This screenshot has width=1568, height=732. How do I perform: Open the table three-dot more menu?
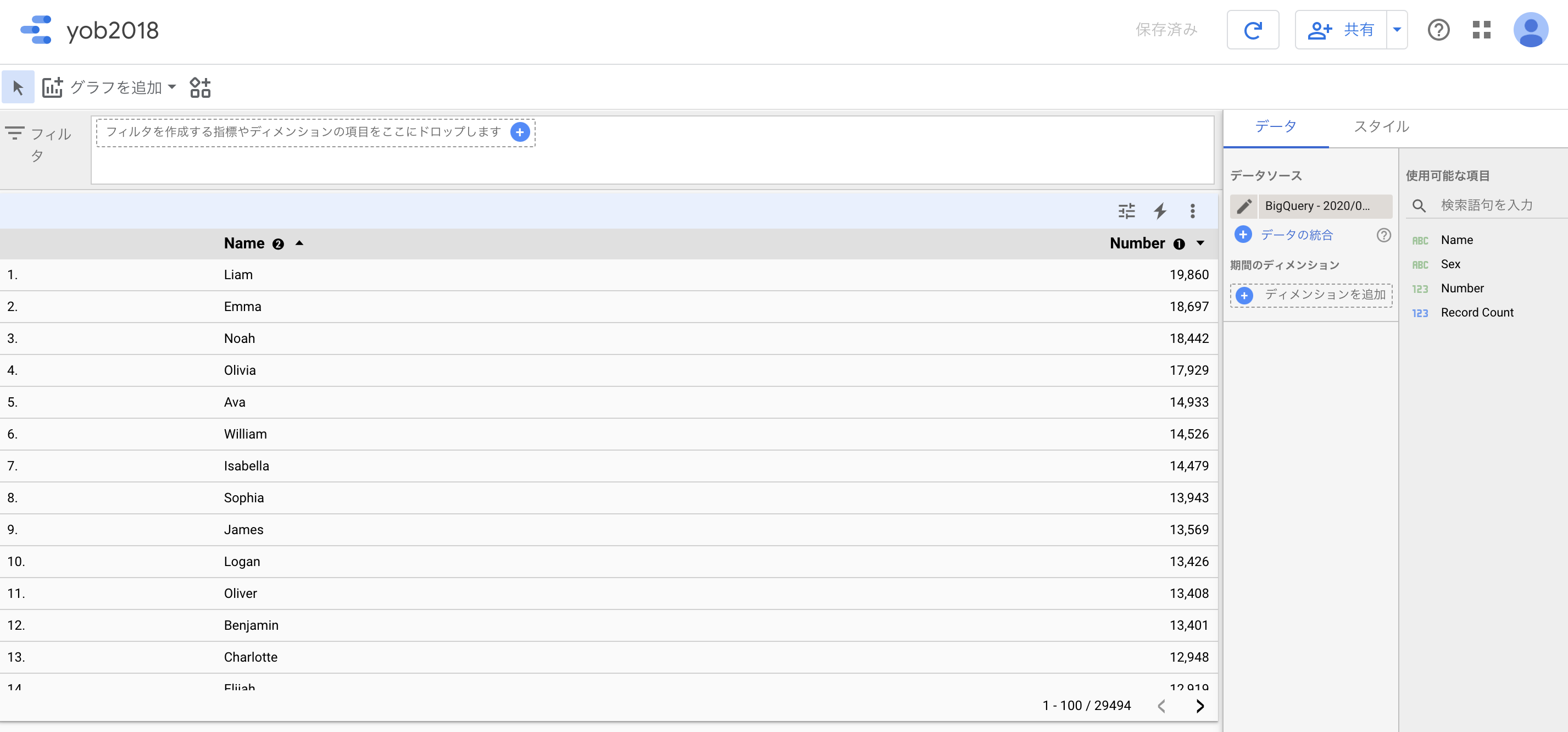click(1192, 212)
